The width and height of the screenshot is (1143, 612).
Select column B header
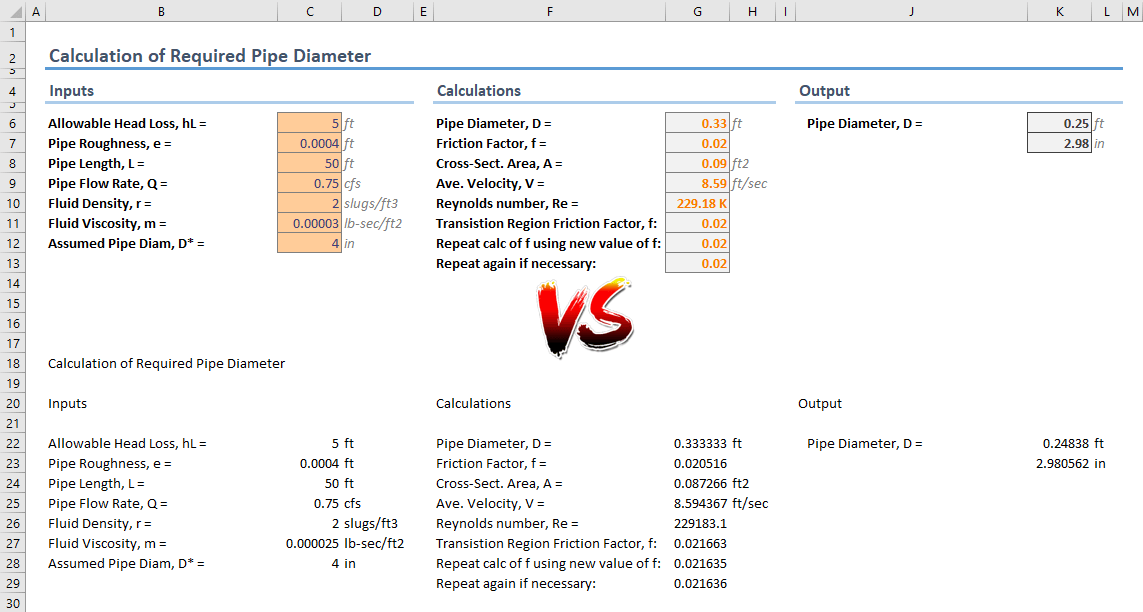[161, 11]
